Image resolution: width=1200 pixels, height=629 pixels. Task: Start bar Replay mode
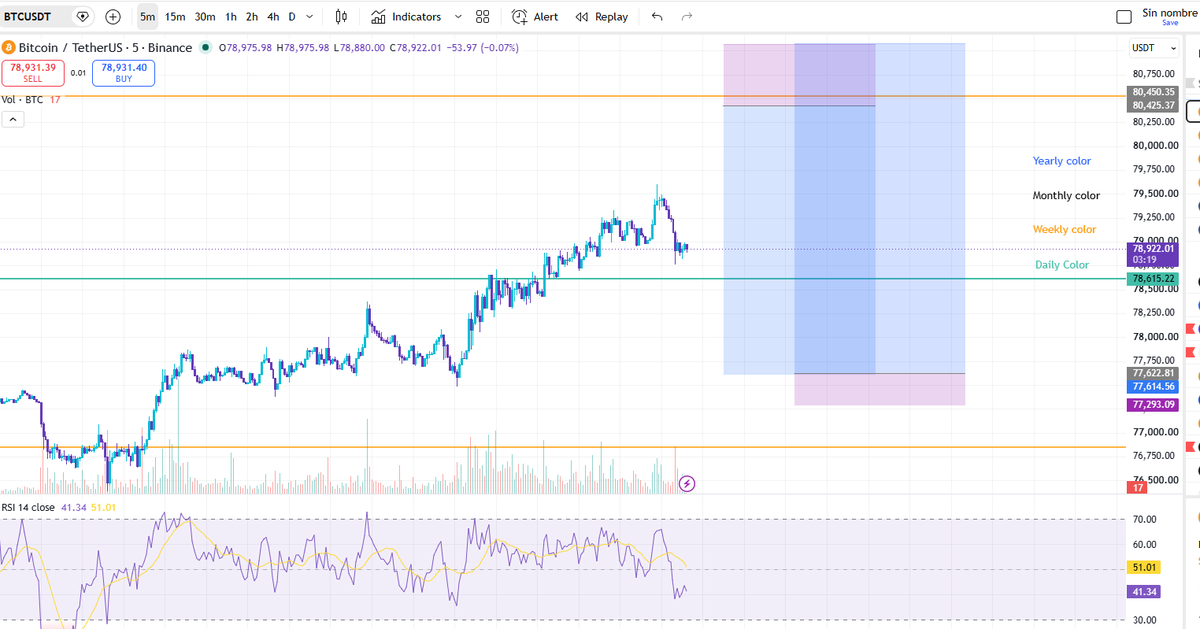602,17
